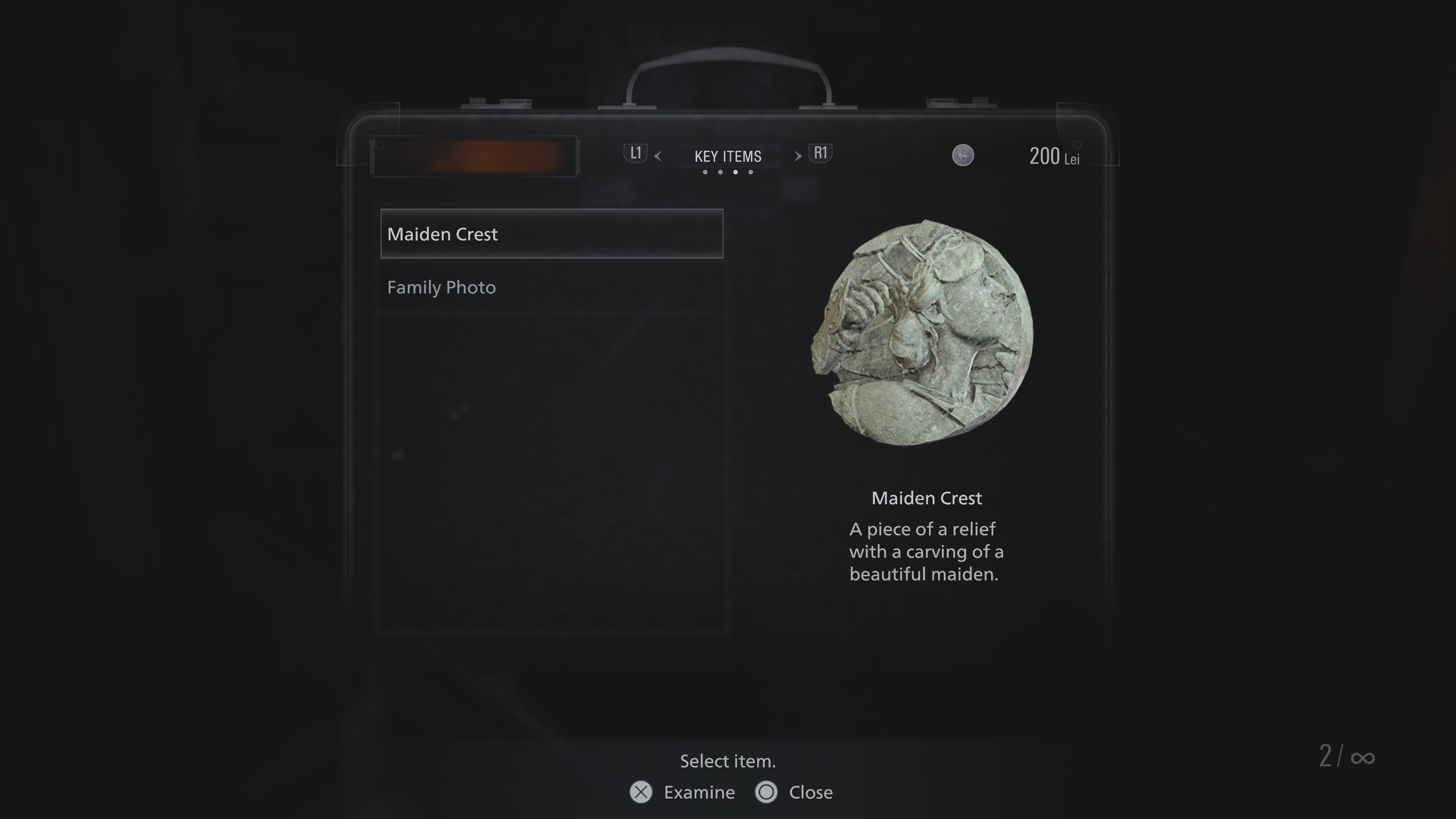Click the first page indicator dot
The width and height of the screenshot is (1456, 819).
[705, 172]
